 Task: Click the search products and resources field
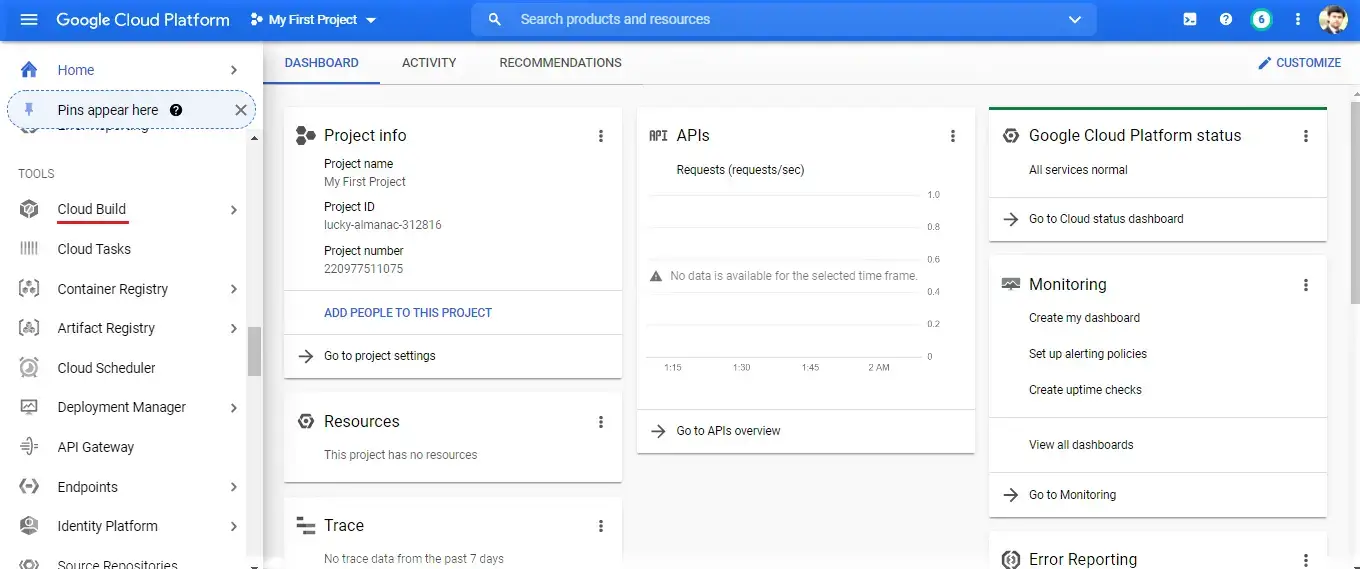784,19
